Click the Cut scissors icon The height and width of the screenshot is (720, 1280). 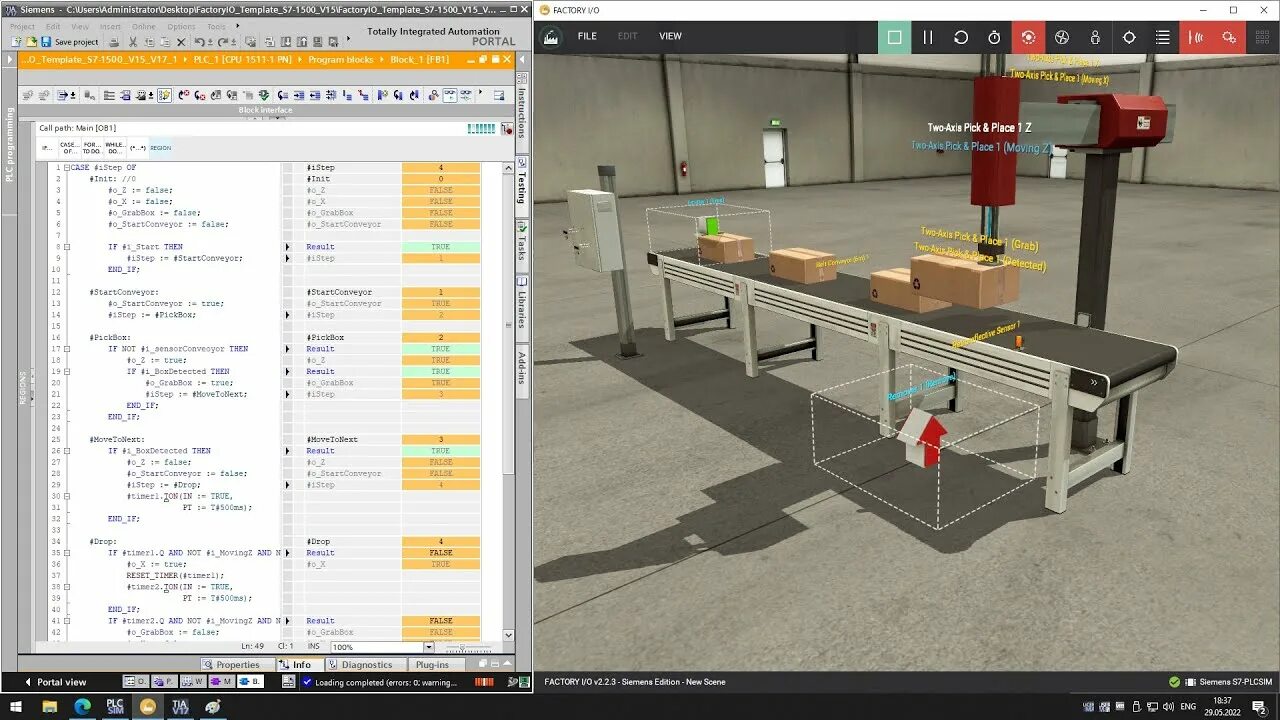click(x=131, y=42)
